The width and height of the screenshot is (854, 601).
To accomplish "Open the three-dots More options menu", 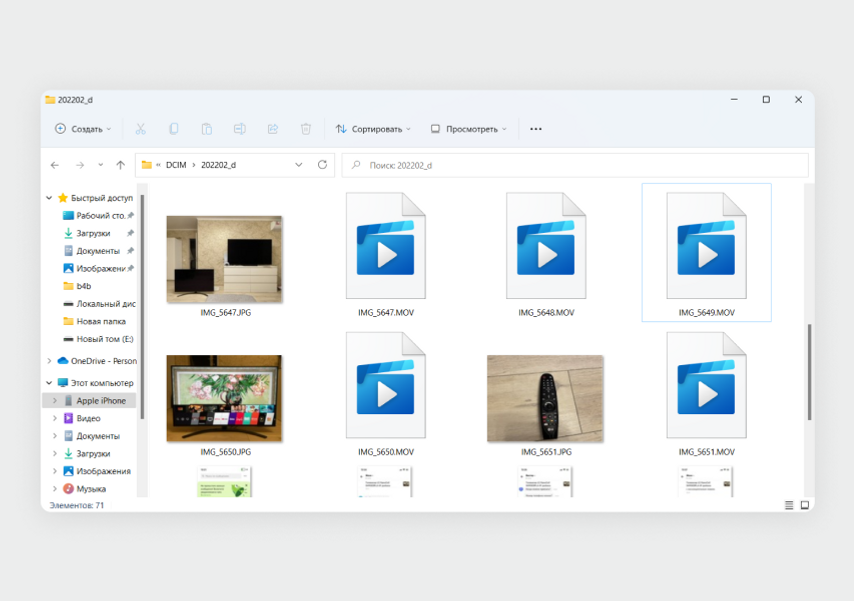I will (x=536, y=129).
